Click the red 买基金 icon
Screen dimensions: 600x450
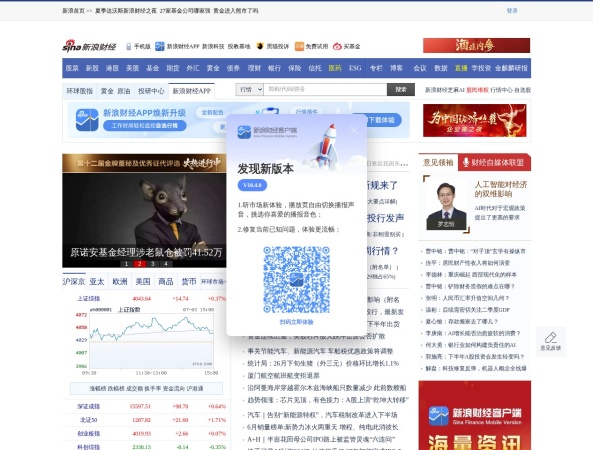[337, 46]
